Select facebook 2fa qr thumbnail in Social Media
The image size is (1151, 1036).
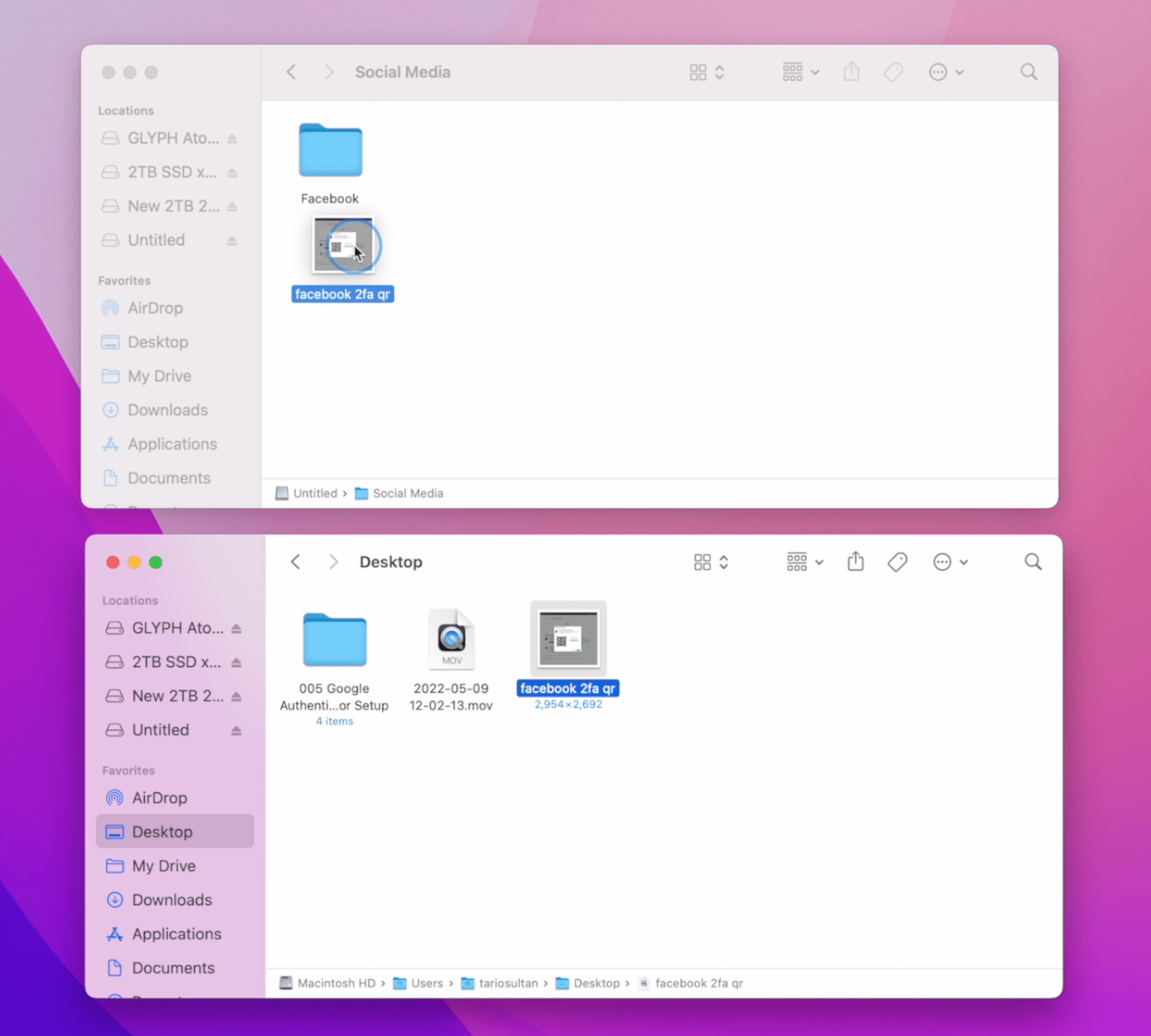[x=343, y=245]
